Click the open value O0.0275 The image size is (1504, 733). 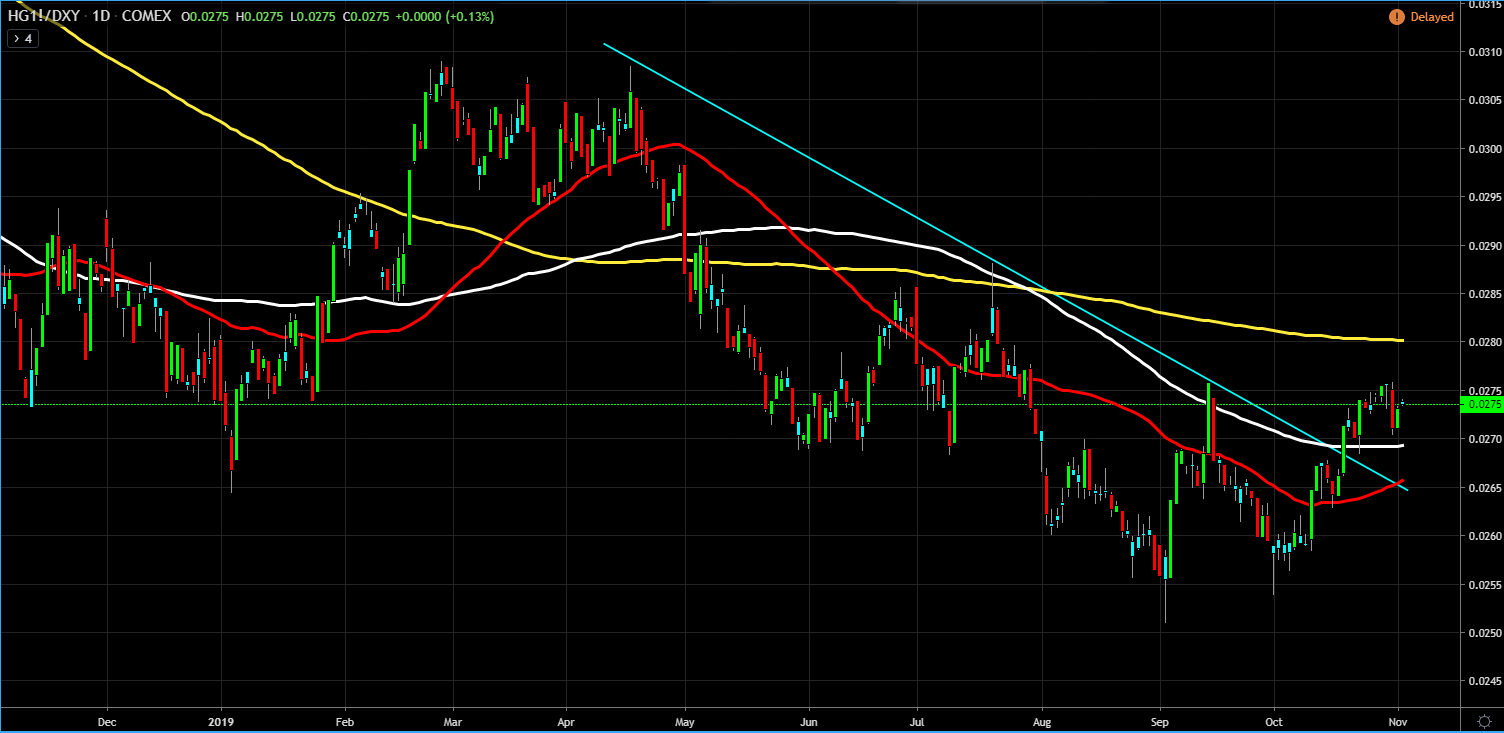(206, 17)
